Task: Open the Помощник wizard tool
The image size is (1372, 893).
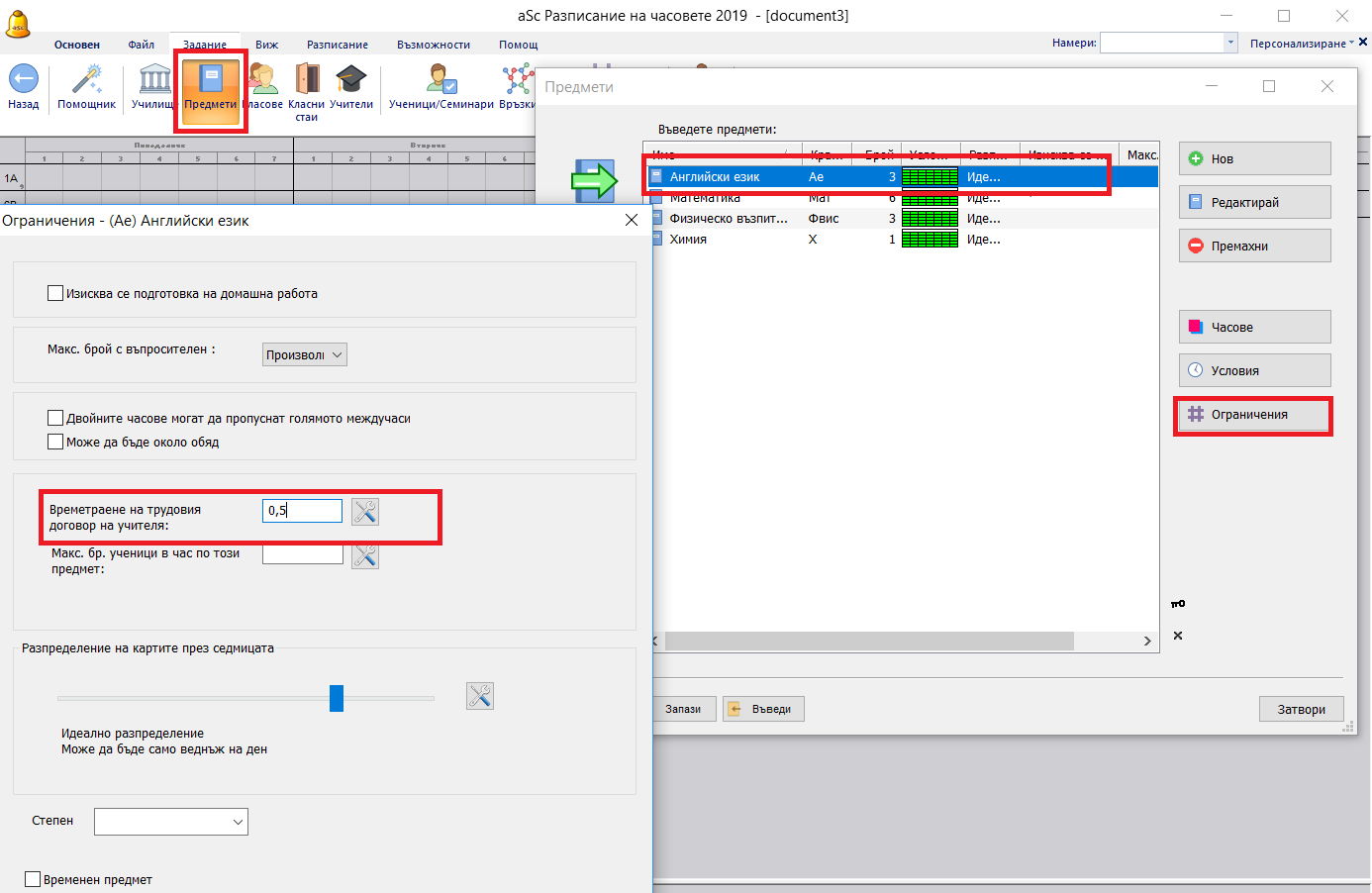Action: pyautogui.click(x=87, y=80)
